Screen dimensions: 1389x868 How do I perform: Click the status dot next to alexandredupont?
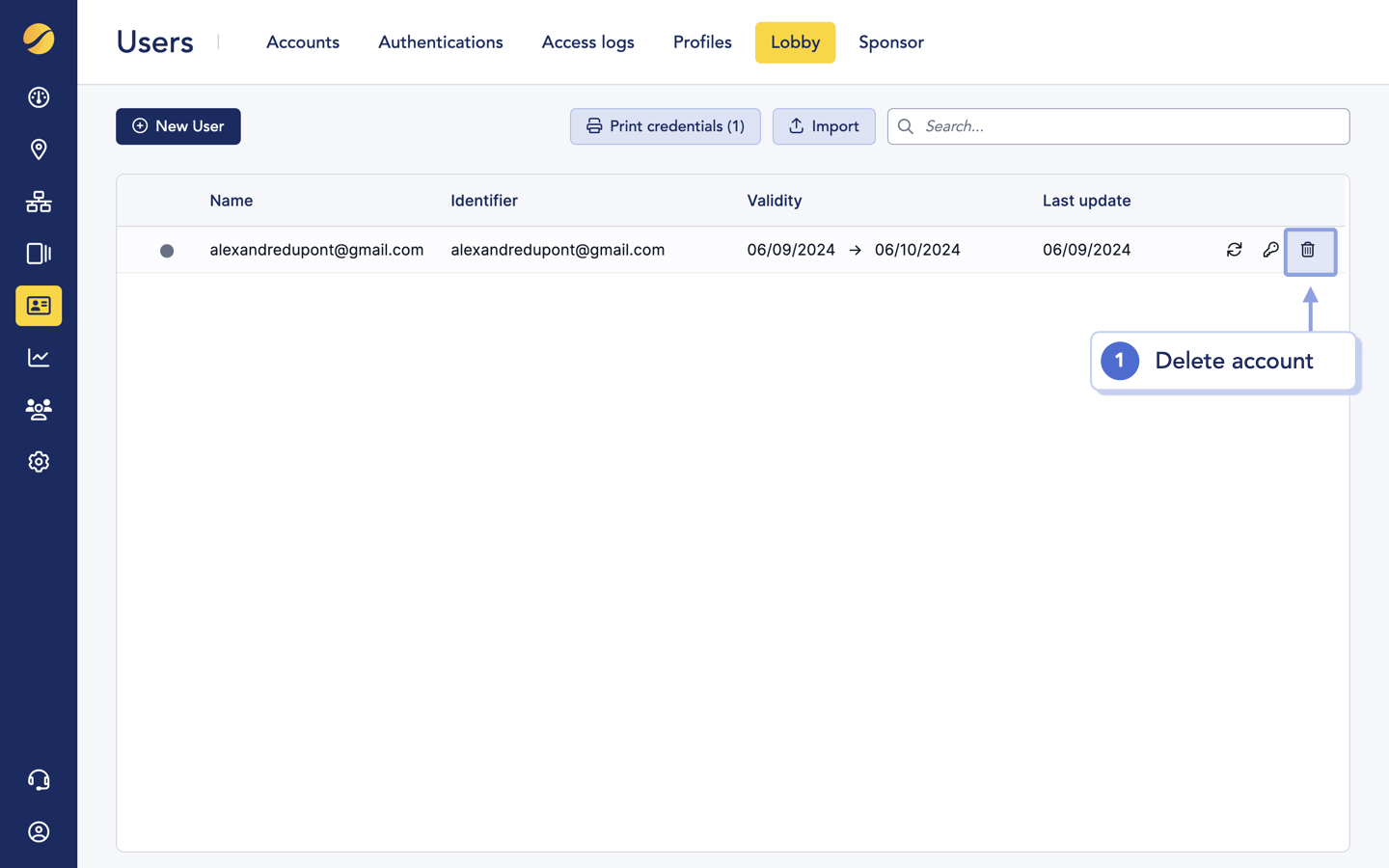point(167,250)
